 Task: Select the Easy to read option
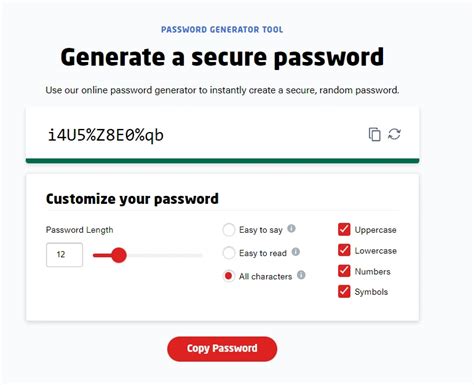click(229, 253)
